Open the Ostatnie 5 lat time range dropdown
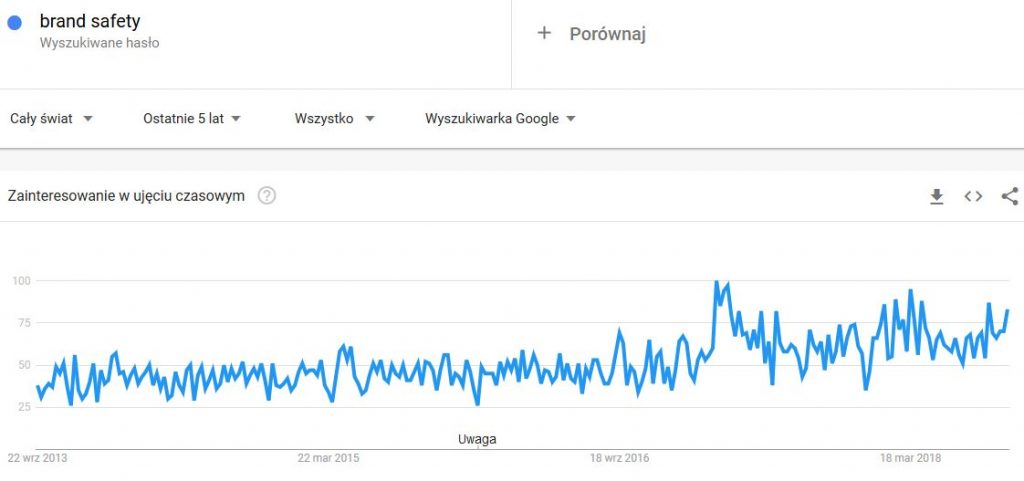1024x481 pixels. [192, 119]
